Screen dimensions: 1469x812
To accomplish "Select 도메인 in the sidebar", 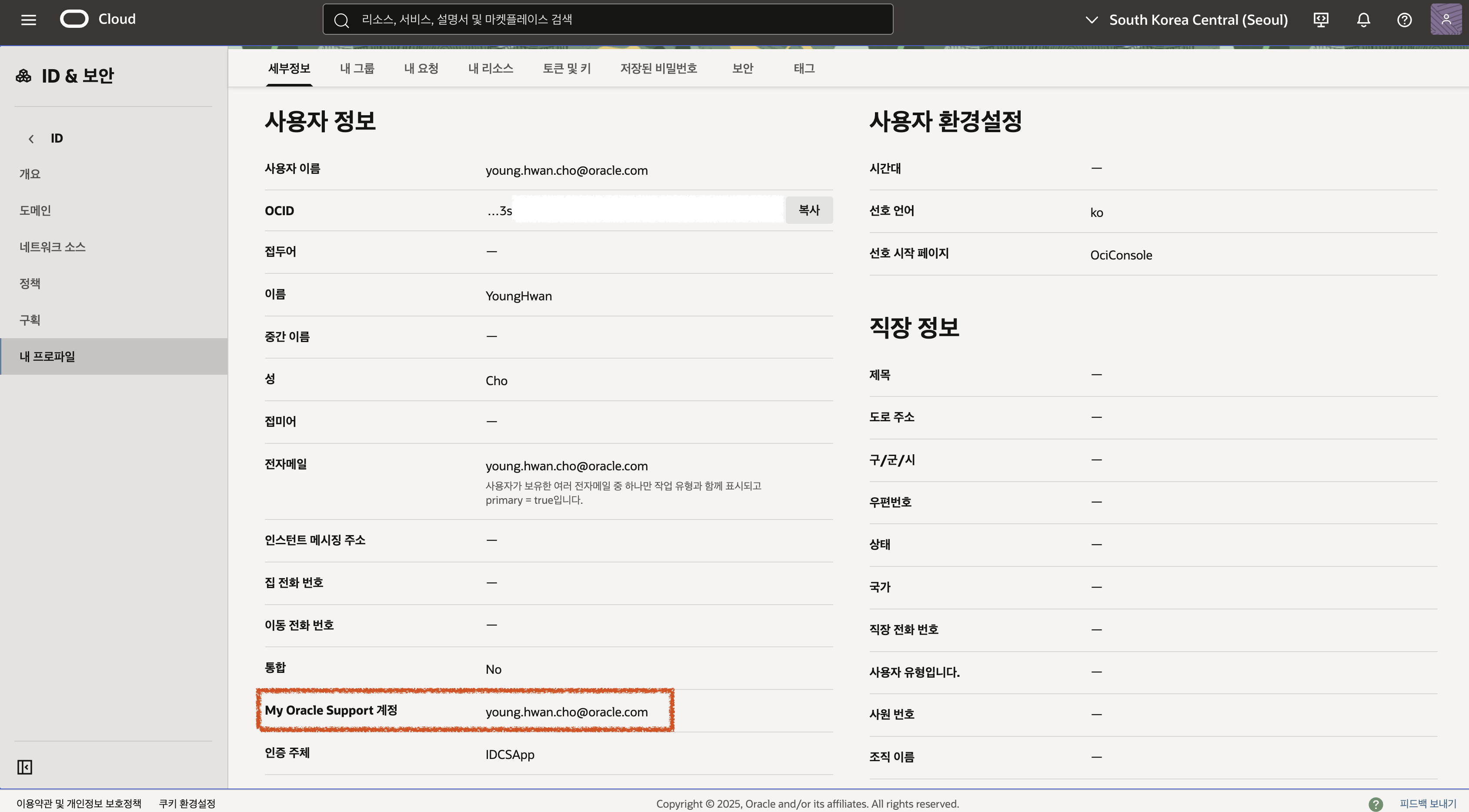I will (x=35, y=210).
